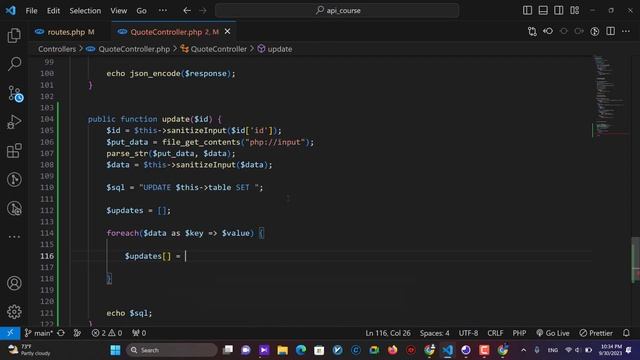Go forward with navigation right arrow

point(203,11)
